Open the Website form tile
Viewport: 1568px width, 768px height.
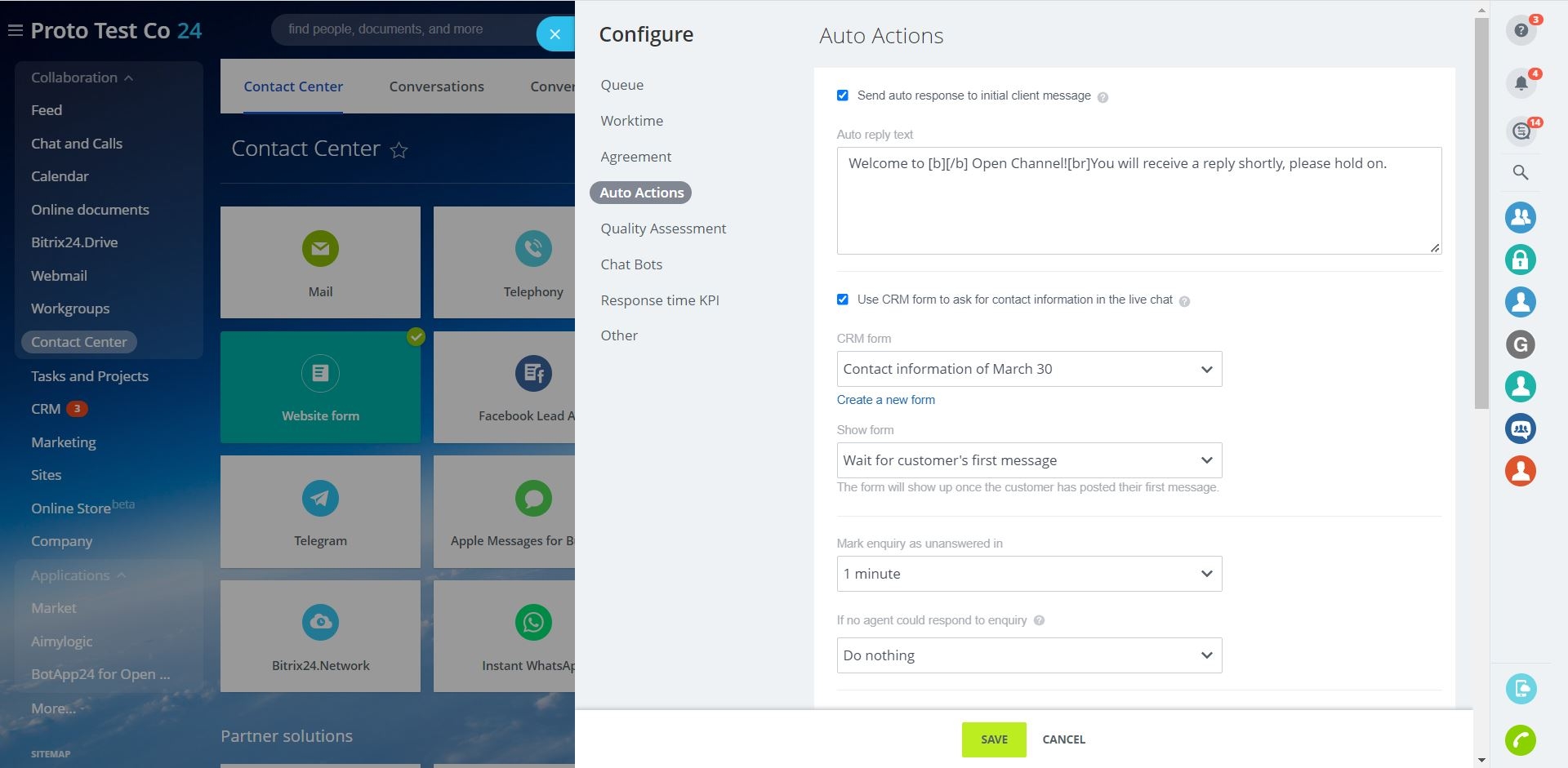click(x=320, y=388)
